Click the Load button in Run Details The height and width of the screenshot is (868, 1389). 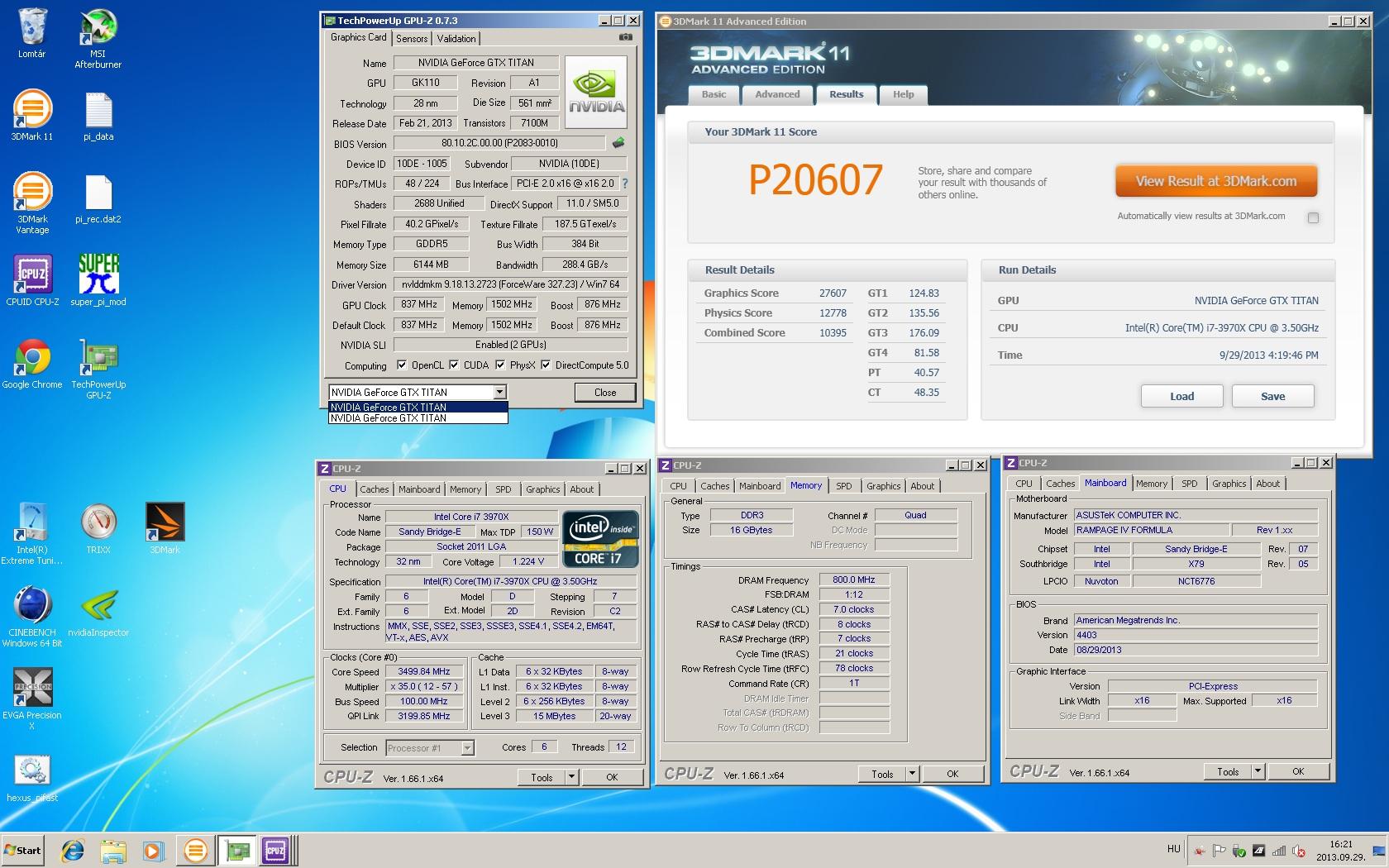pyautogui.click(x=1181, y=396)
